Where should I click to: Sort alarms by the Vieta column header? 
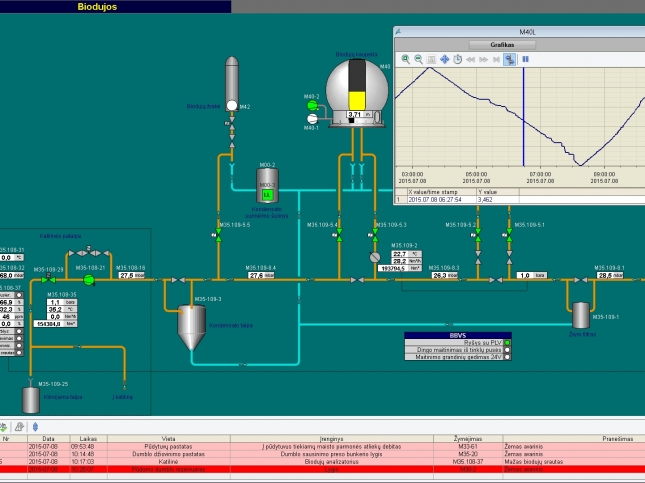(169, 439)
